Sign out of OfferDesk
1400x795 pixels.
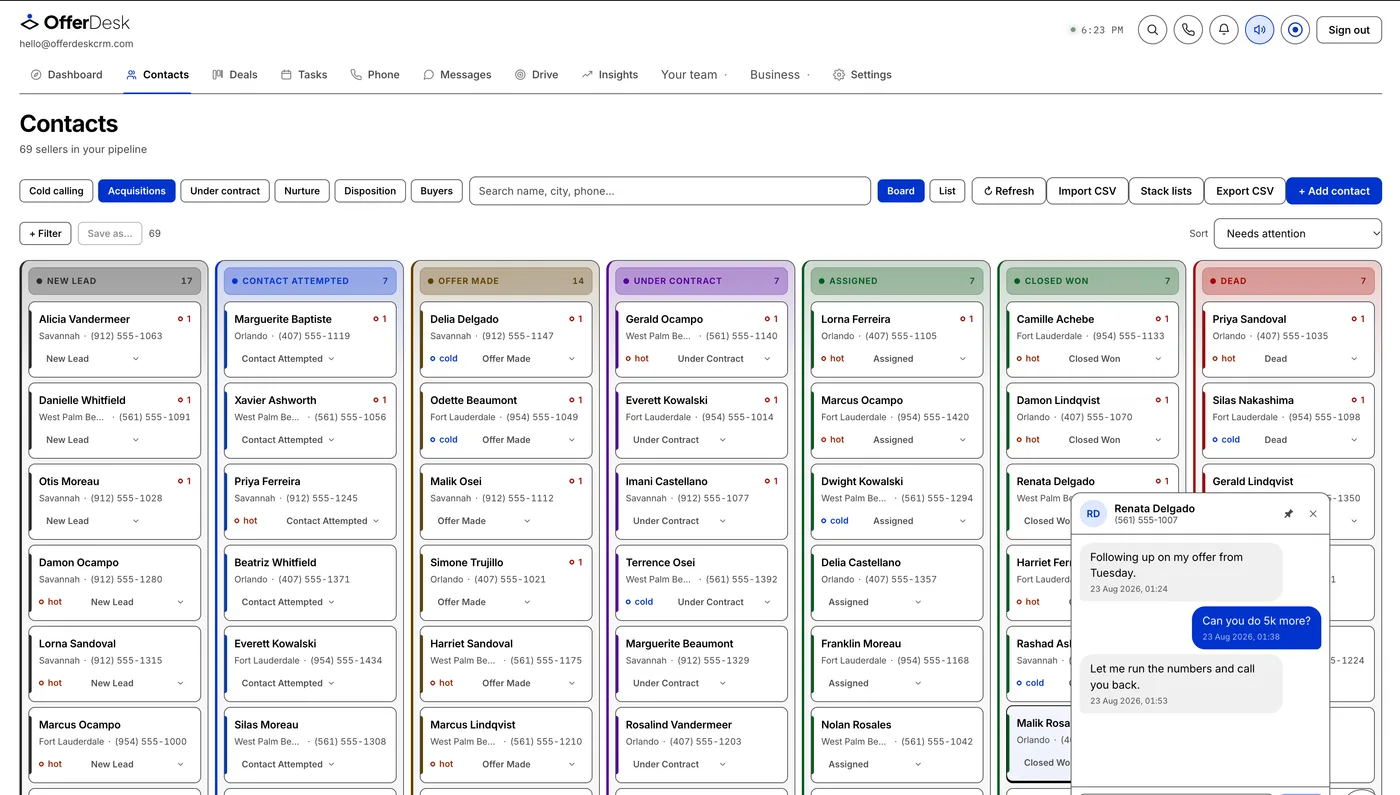point(1349,30)
